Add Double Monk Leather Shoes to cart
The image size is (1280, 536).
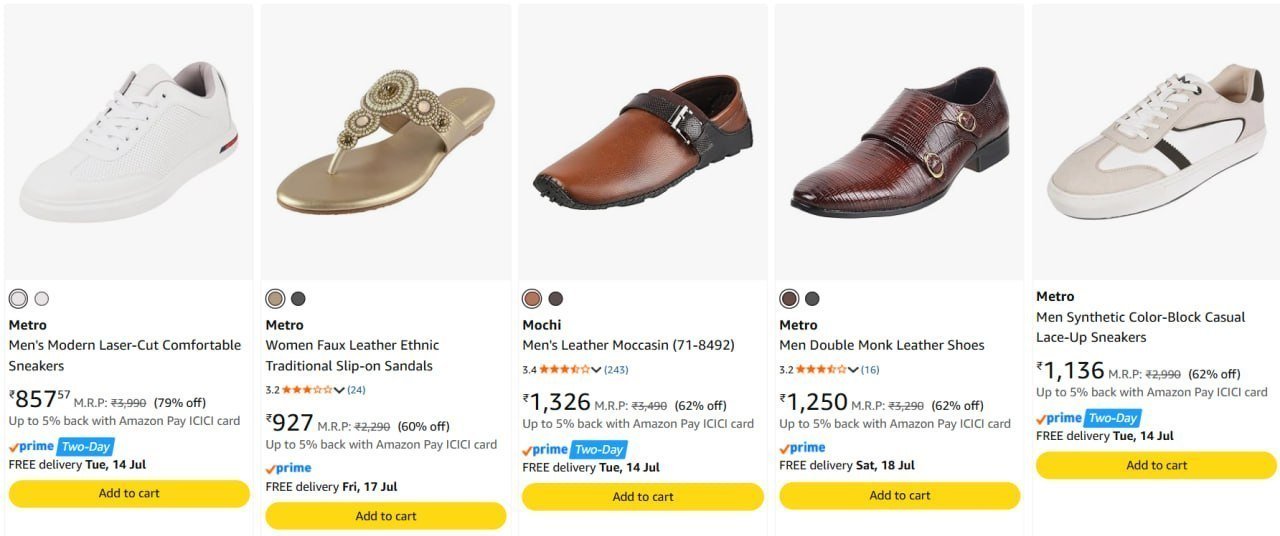[900, 496]
